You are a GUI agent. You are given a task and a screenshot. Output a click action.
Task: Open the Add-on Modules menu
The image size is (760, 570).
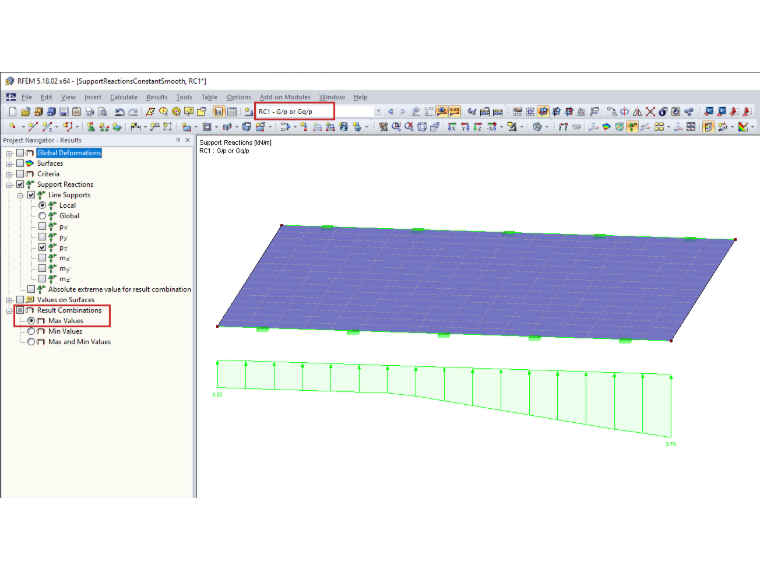[x=285, y=97]
